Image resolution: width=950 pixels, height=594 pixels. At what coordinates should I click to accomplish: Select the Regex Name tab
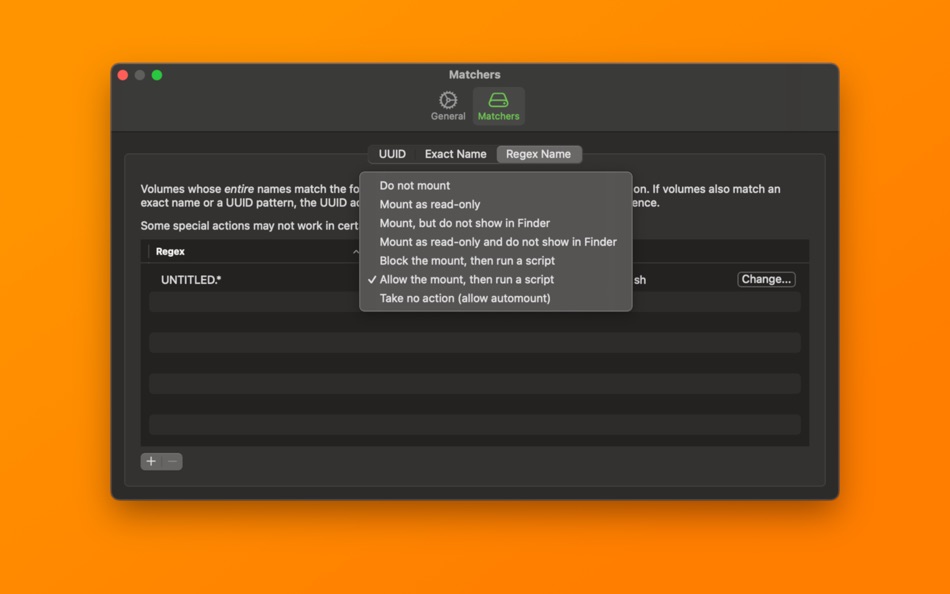coord(538,154)
